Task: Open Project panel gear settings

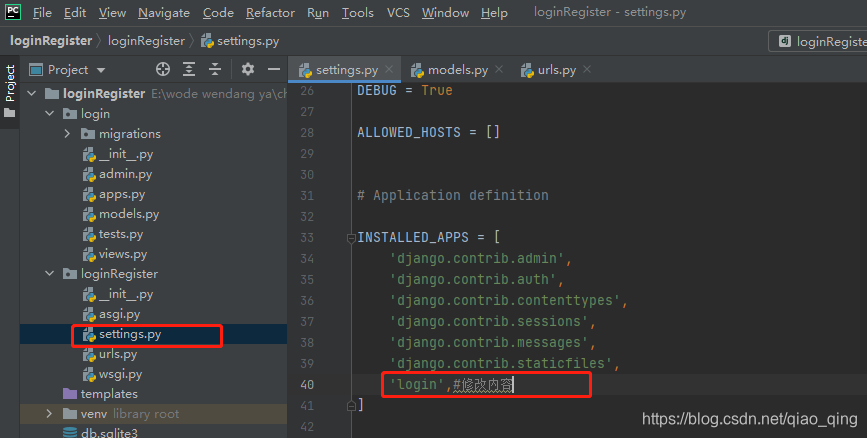Action: click(x=248, y=69)
